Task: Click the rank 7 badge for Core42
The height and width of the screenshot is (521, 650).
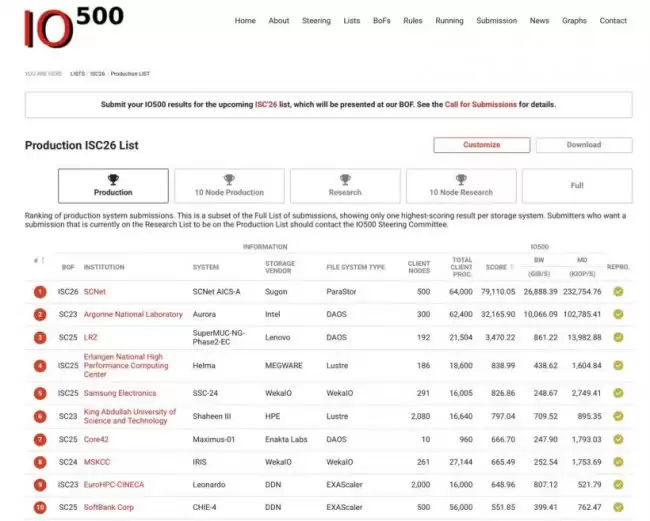Action: click(40, 440)
